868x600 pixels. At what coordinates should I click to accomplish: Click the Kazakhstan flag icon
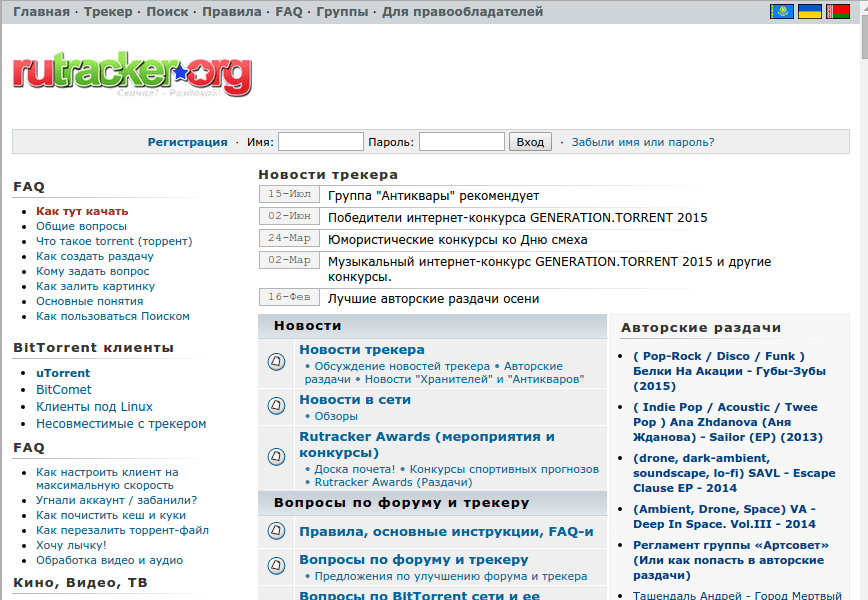pyautogui.click(x=782, y=11)
